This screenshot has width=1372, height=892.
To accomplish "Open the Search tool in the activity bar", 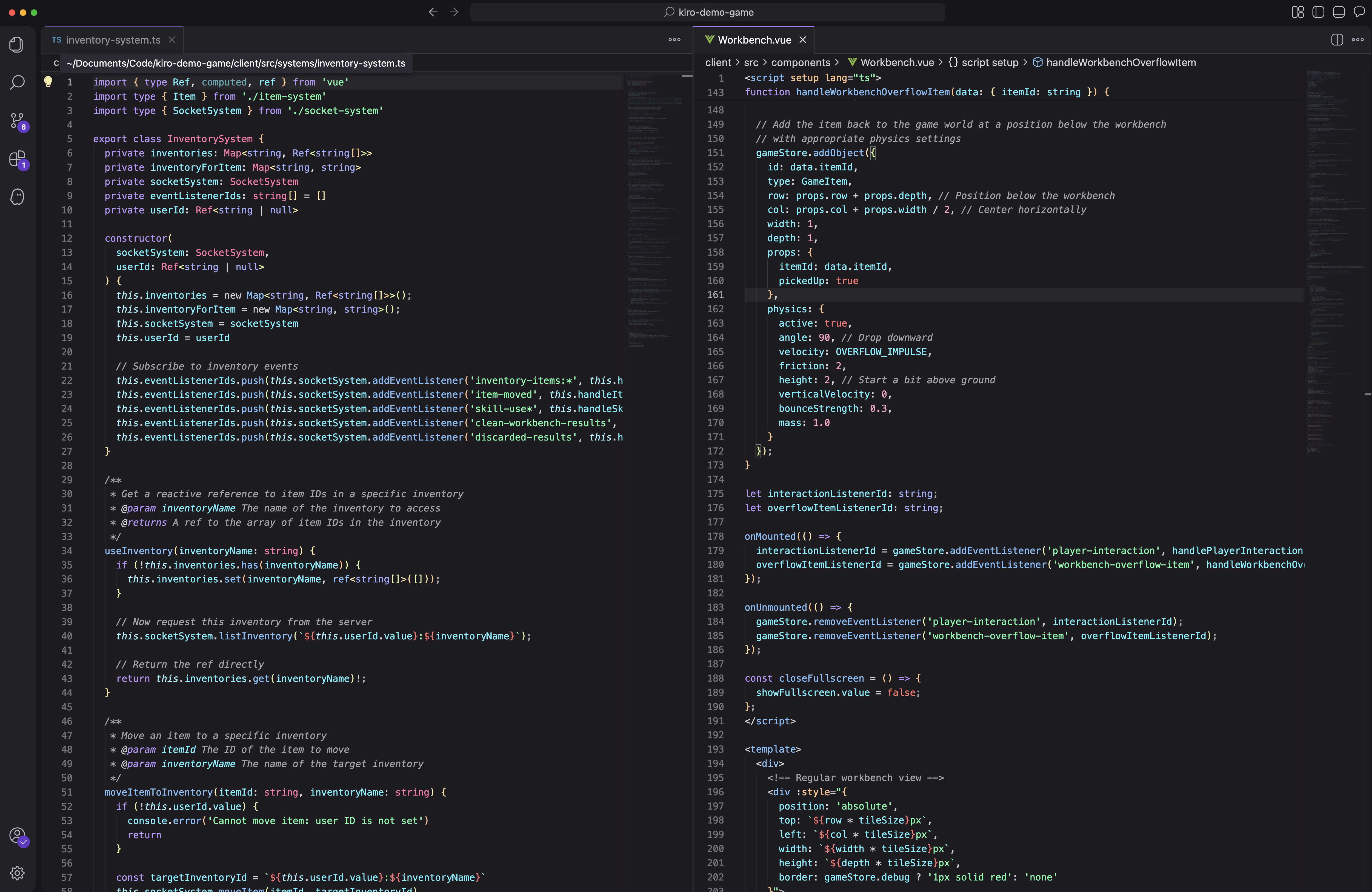I will [17, 82].
